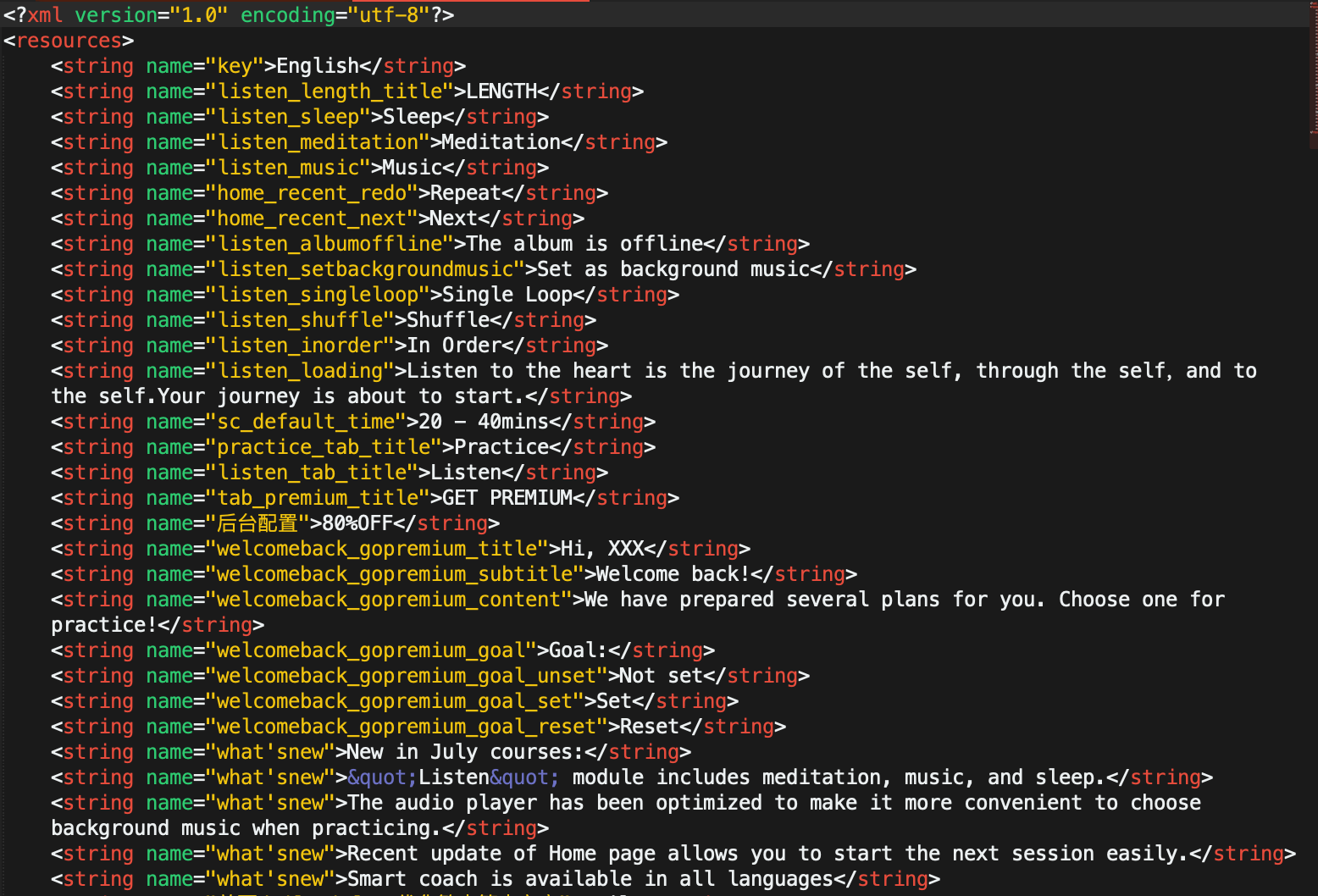The width and height of the screenshot is (1318, 896).
Task: Click the text "Not set"
Action: (x=662, y=676)
